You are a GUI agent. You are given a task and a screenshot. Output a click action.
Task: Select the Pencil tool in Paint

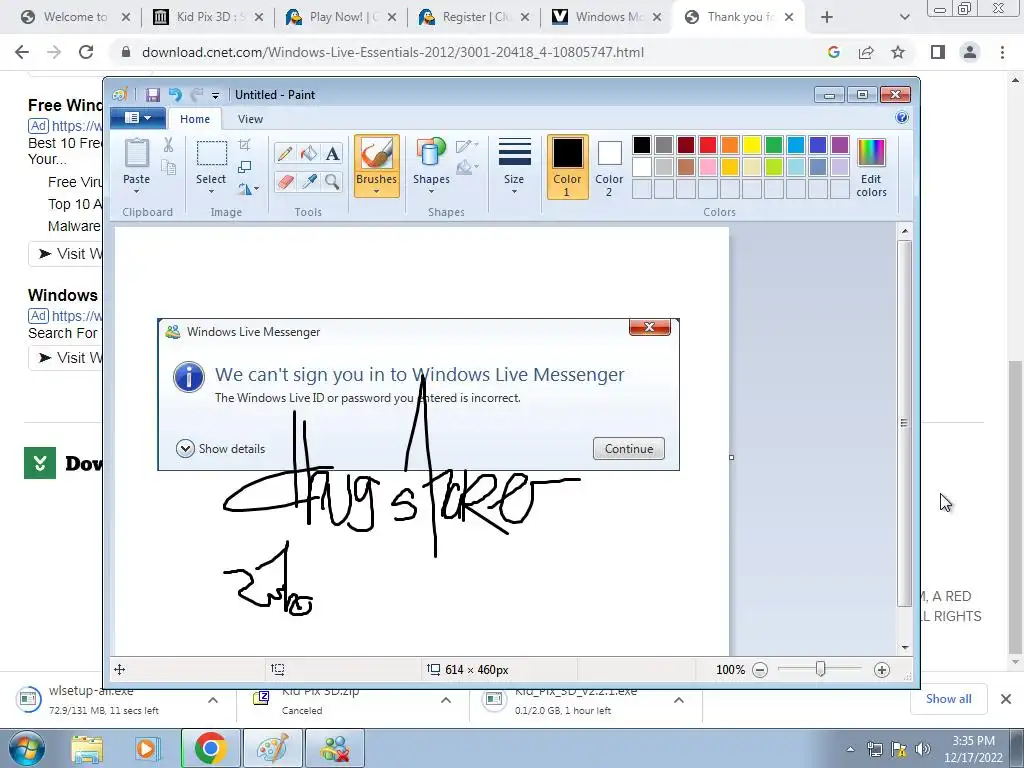285,153
